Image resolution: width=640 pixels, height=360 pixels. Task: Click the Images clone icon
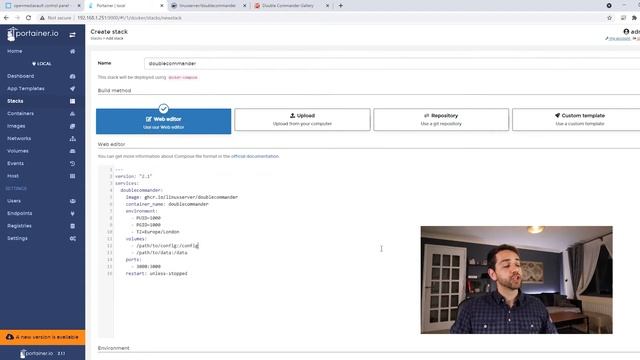pyautogui.click(x=72, y=126)
